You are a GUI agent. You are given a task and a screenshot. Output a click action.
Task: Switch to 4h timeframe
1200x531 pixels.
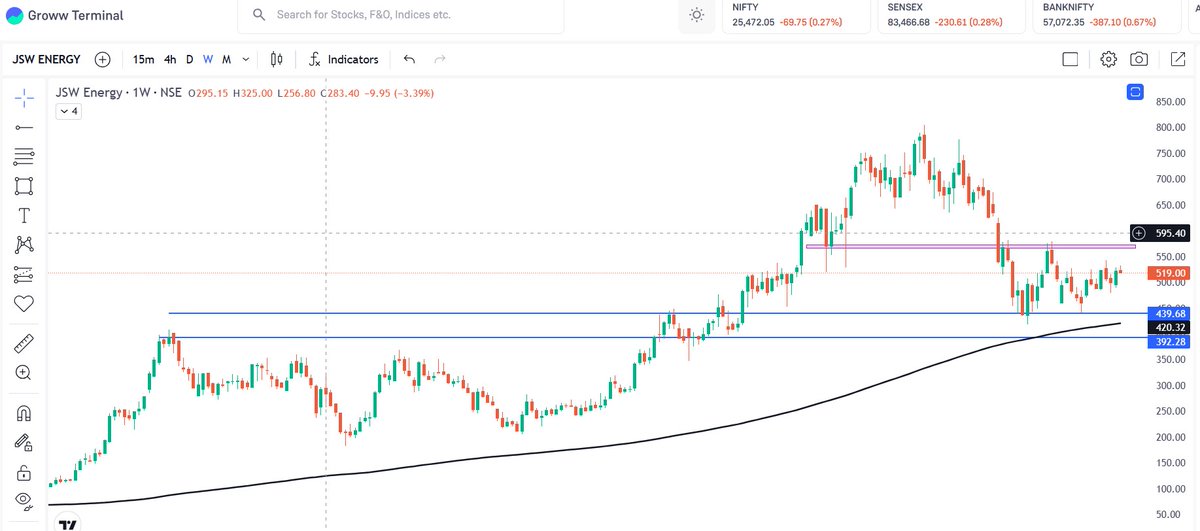[x=170, y=59]
